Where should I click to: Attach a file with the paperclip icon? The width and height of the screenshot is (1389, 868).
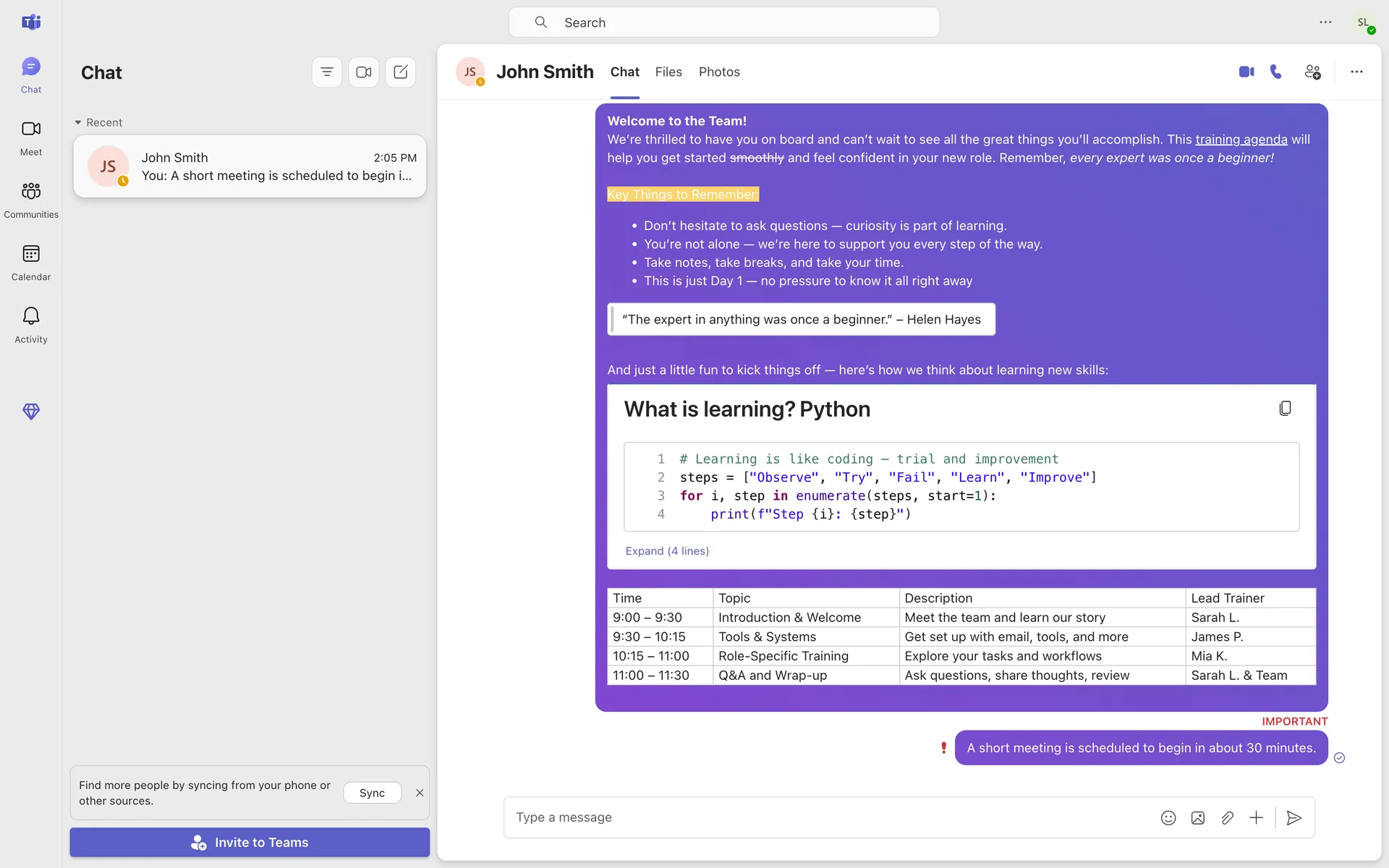1227,818
